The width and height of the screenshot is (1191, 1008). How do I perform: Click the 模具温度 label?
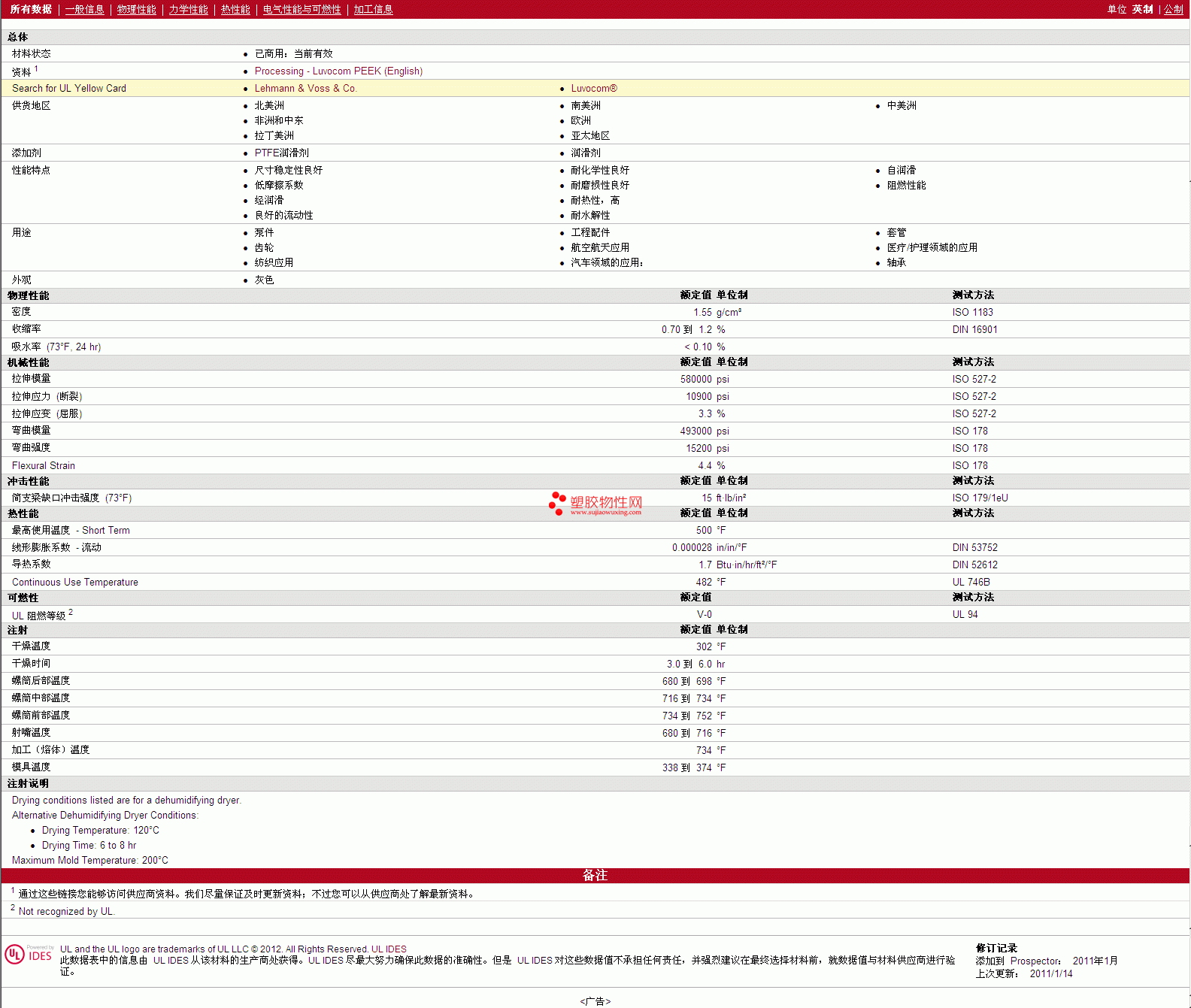click(x=31, y=767)
